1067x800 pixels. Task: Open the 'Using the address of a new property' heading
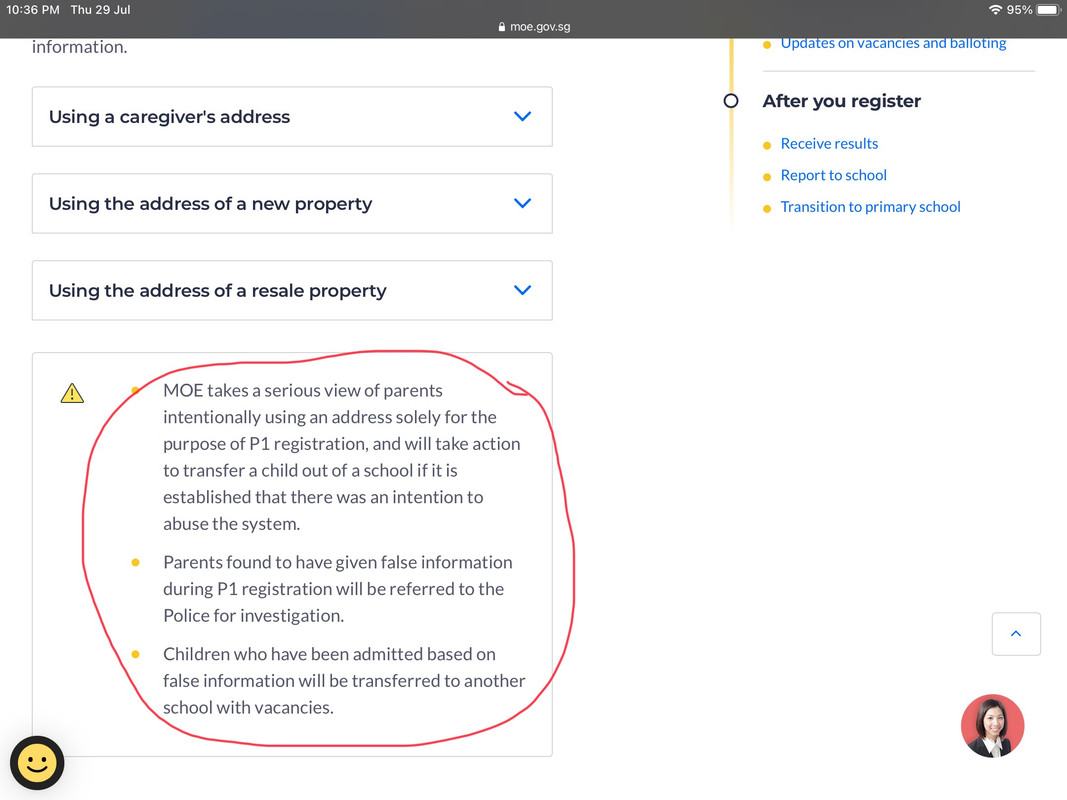[x=210, y=204]
